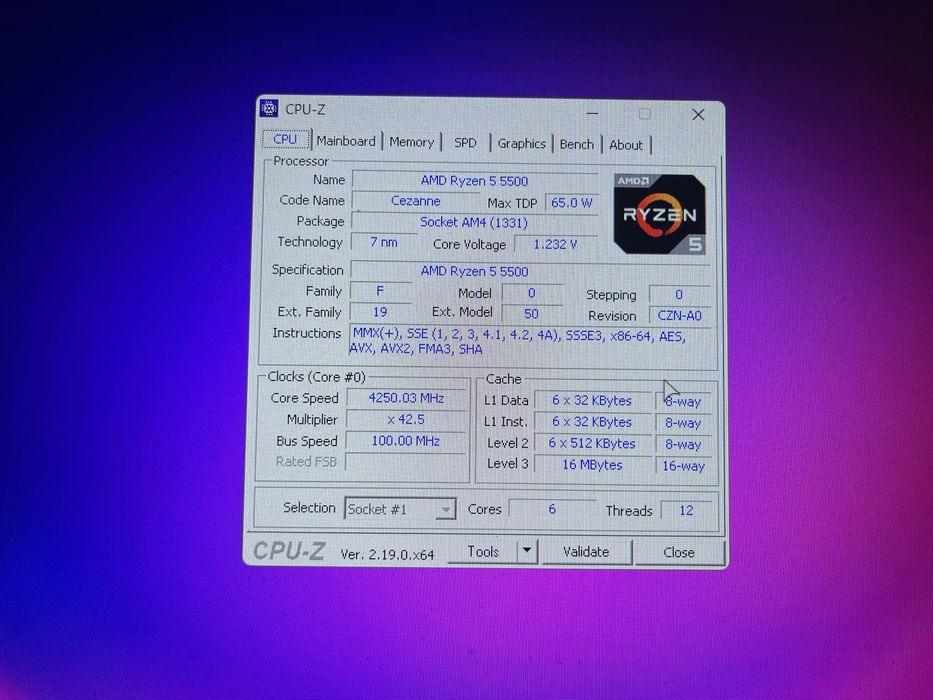Click the Clocks (Core #0) group label
The image size is (933, 700).
[x=316, y=376]
